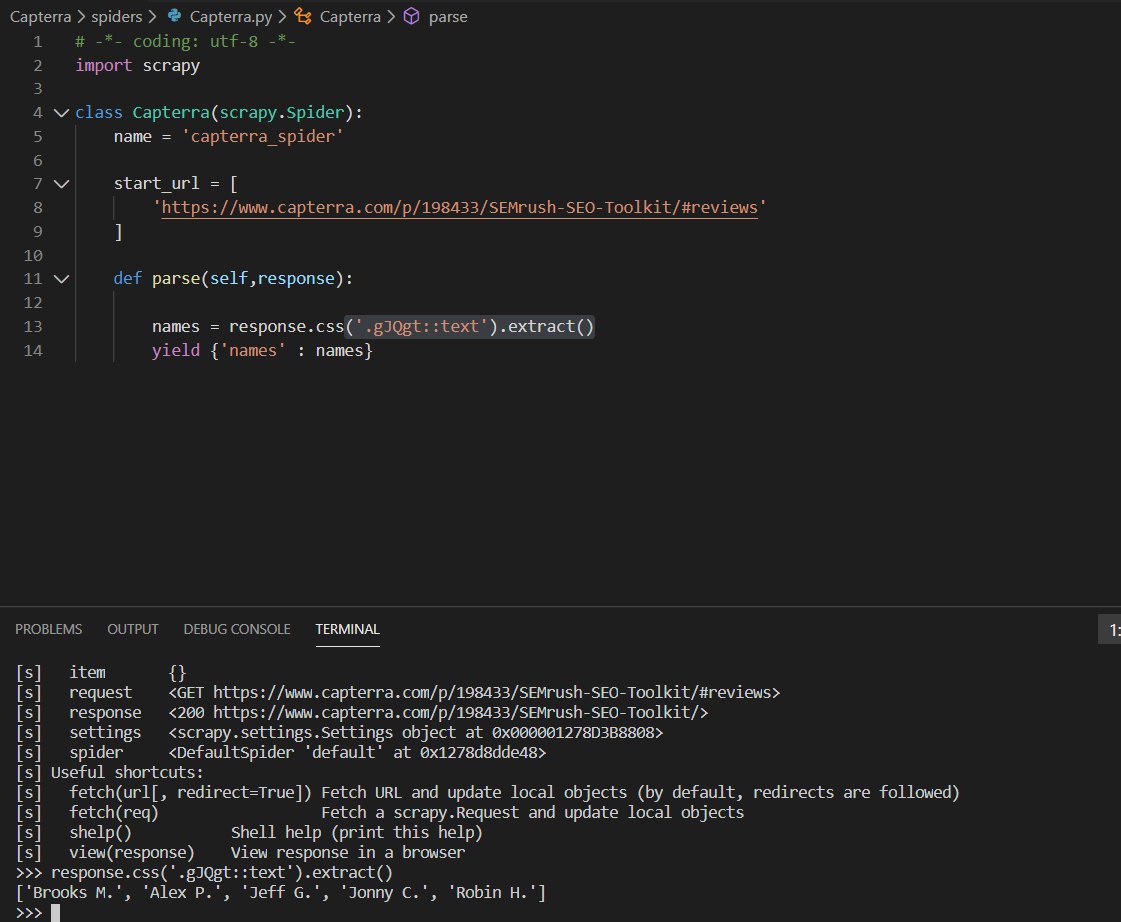Select the Capterra class breadcrumb
Image resolution: width=1121 pixels, height=922 pixels.
350,16
